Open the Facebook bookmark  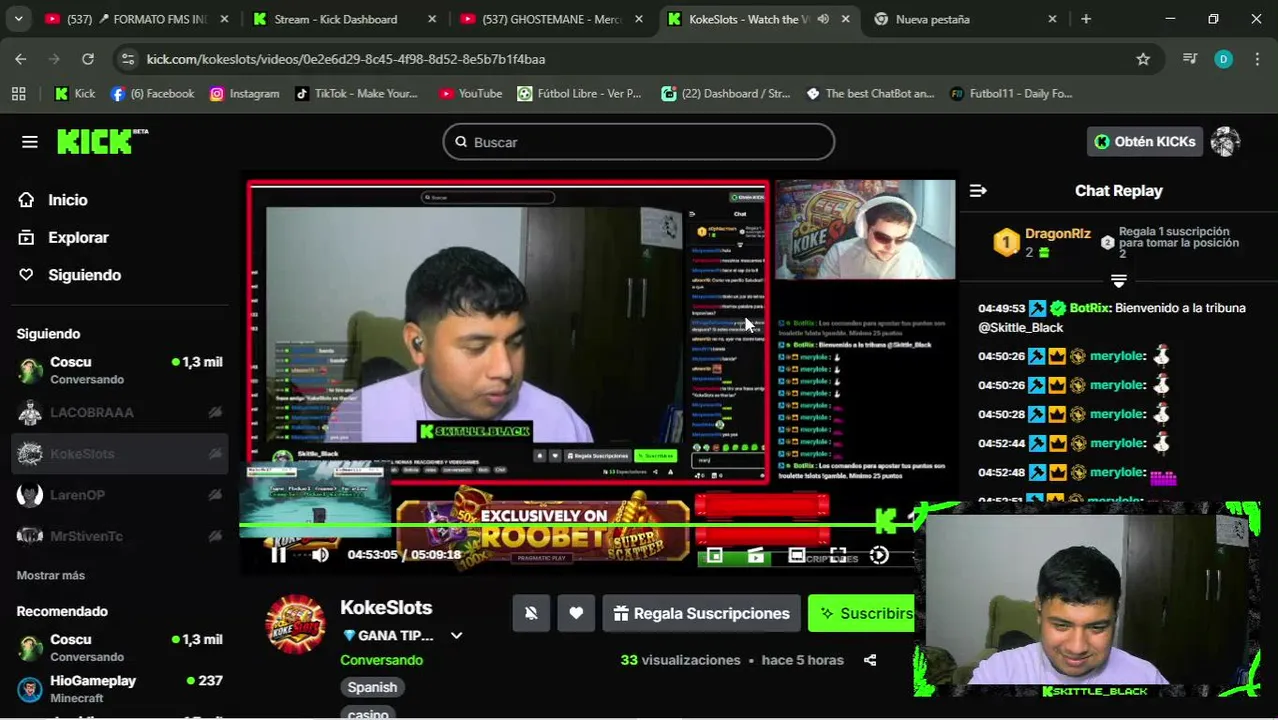tap(152, 93)
